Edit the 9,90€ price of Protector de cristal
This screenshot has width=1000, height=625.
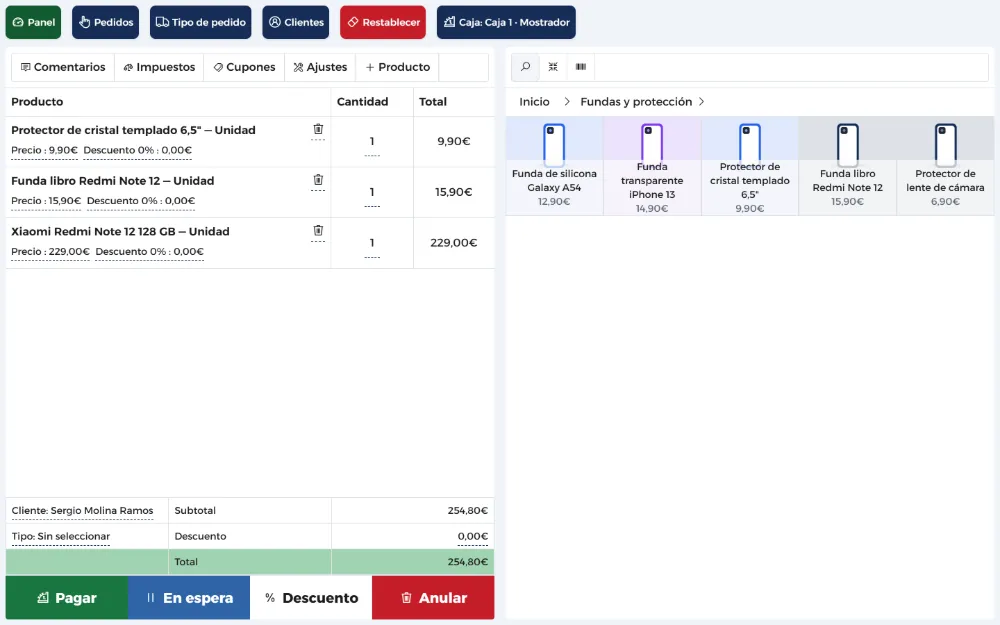pos(45,151)
